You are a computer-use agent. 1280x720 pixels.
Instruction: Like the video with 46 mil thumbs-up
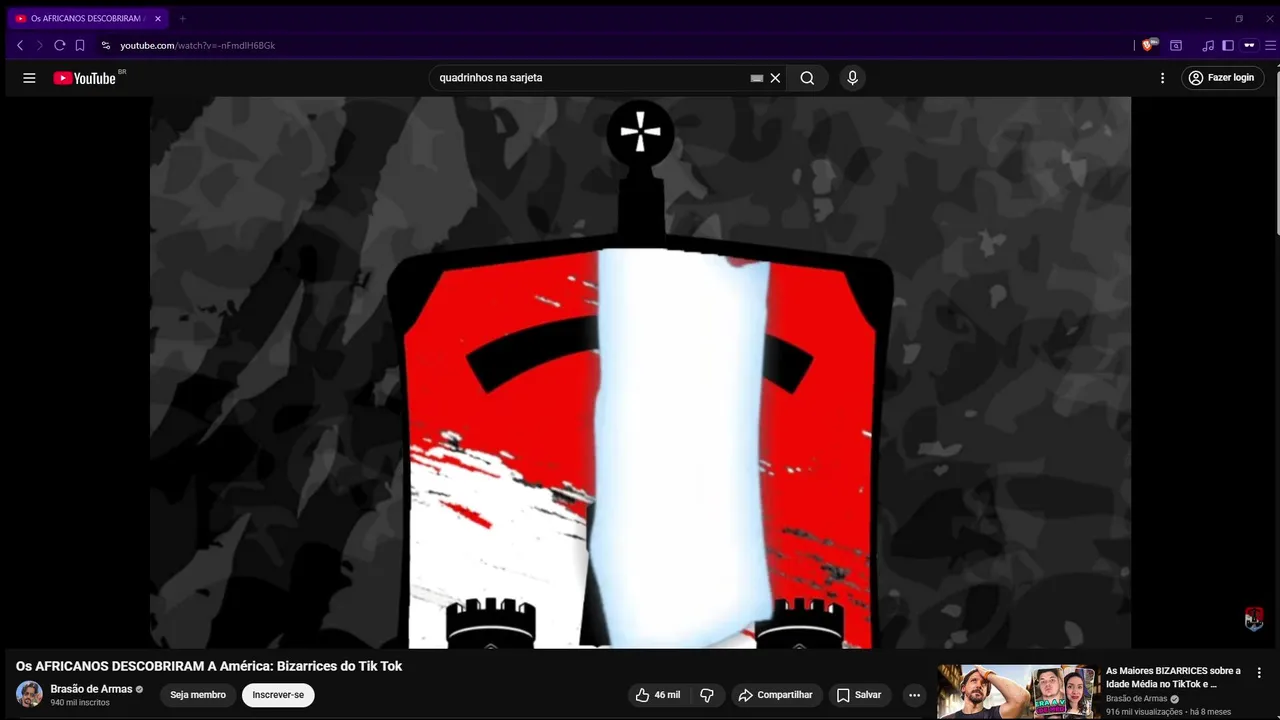(657, 695)
